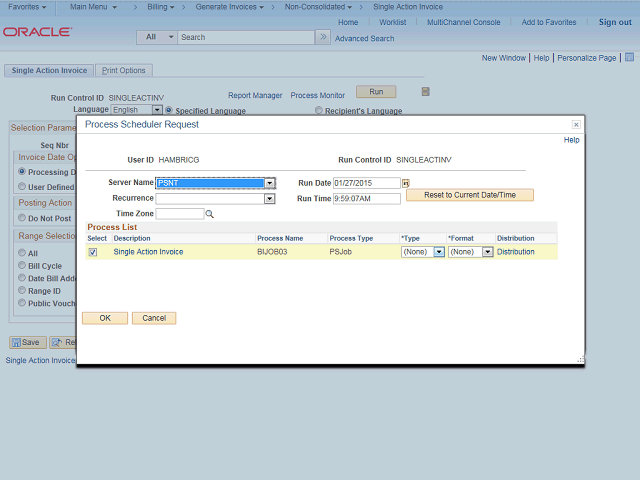Switch to the Print Options tab
640x480 pixels.
[123, 71]
